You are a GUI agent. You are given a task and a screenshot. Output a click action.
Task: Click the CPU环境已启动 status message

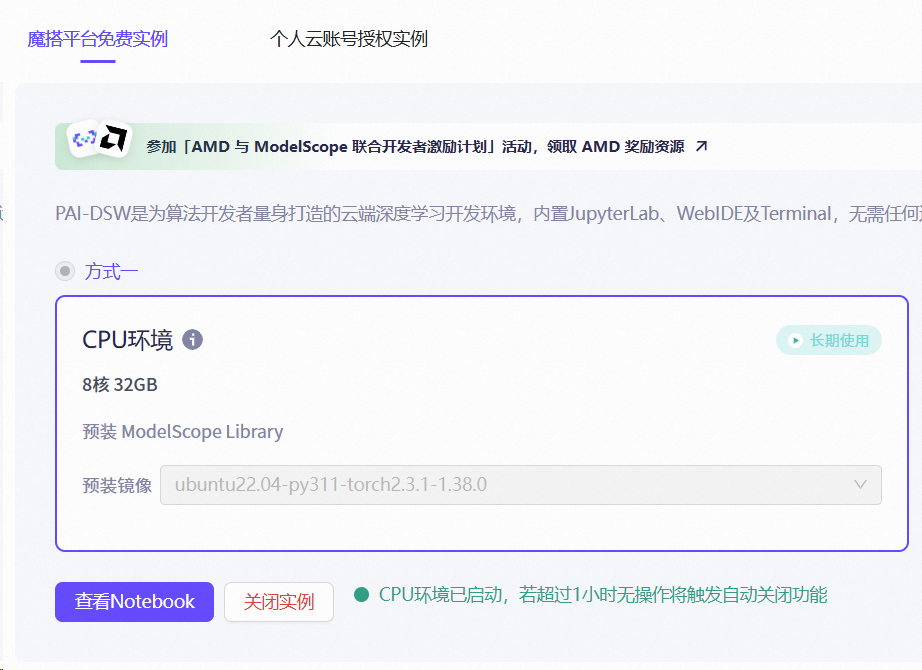coord(603,595)
